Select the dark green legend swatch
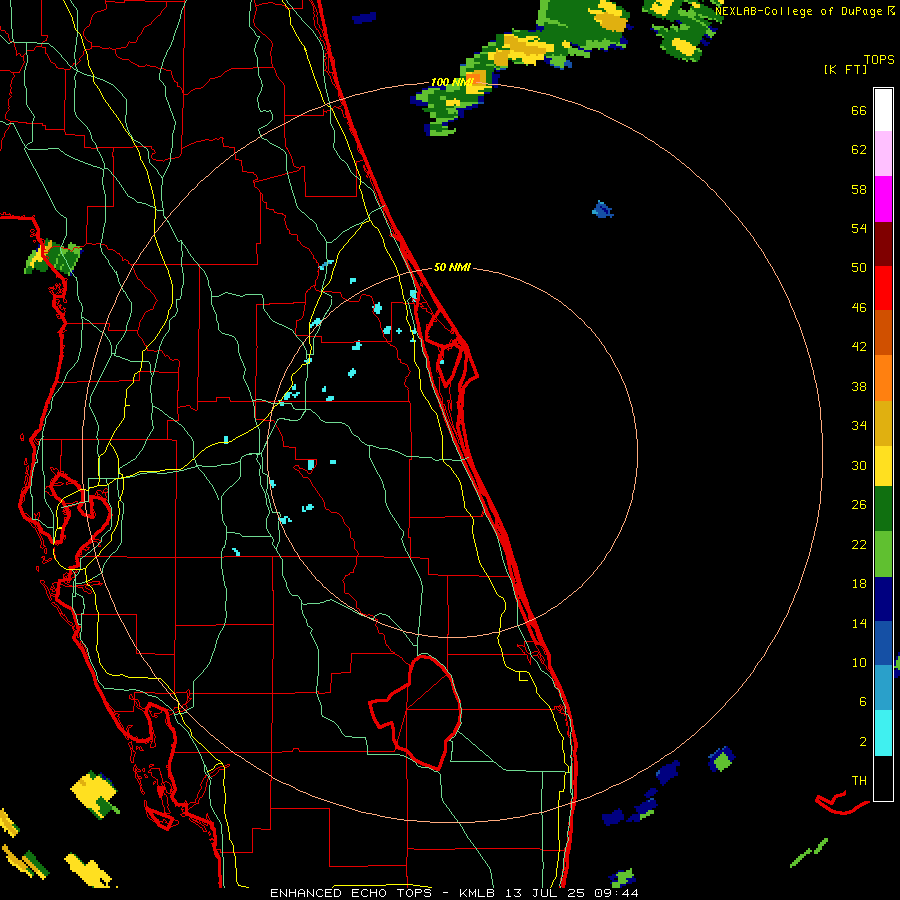This screenshot has height=900, width=900. [883, 509]
